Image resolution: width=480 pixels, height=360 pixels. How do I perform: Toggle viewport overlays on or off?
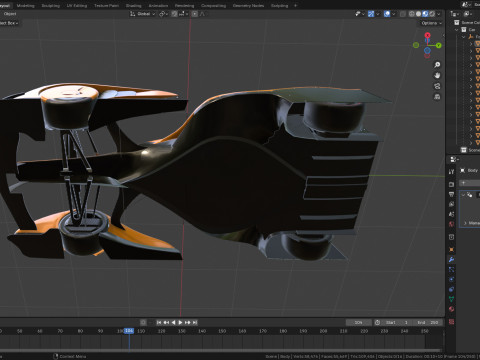387,14
